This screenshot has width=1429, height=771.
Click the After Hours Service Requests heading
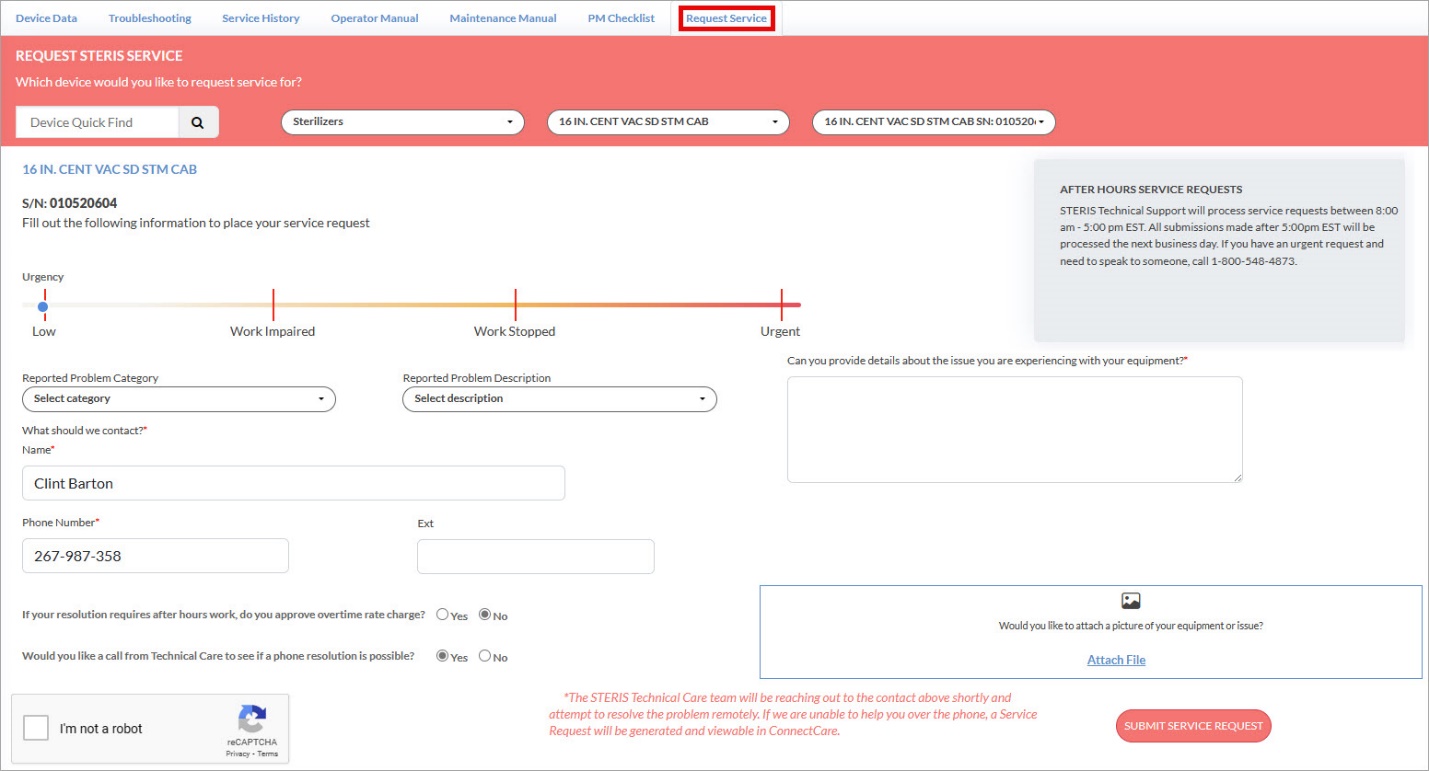tap(1151, 189)
